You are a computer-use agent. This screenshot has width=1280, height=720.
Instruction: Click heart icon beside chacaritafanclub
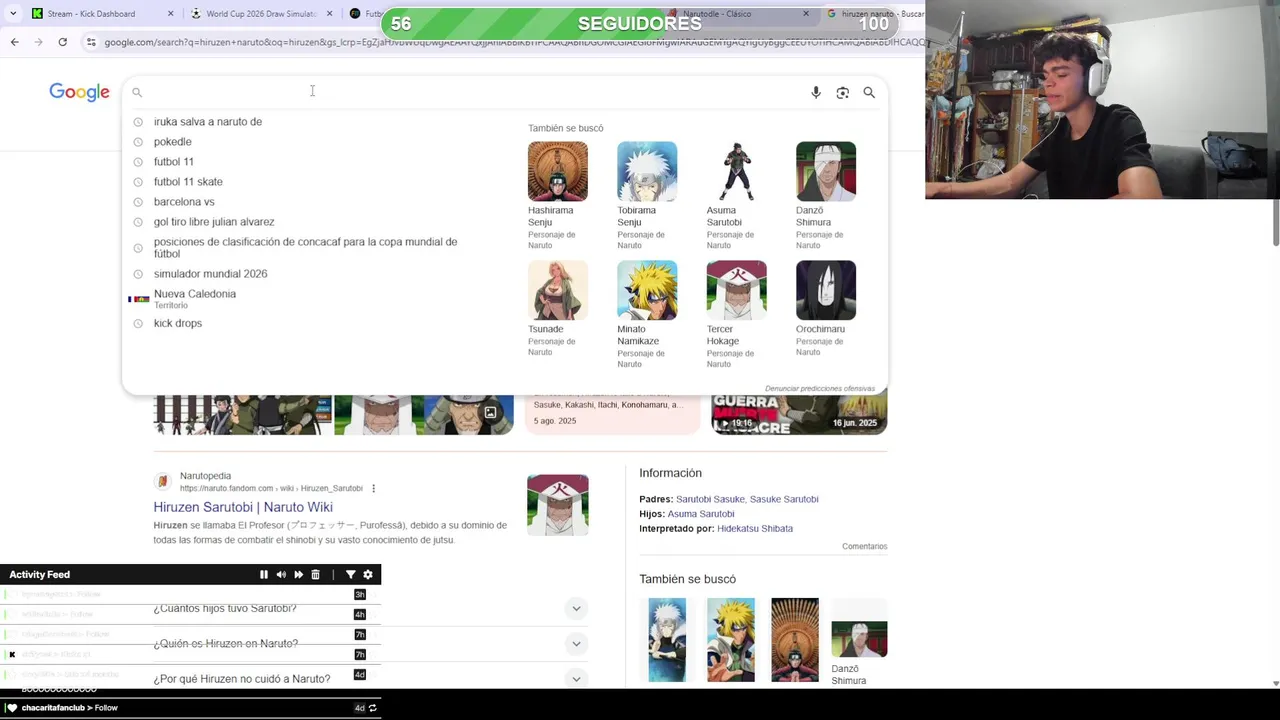pos(12,708)
